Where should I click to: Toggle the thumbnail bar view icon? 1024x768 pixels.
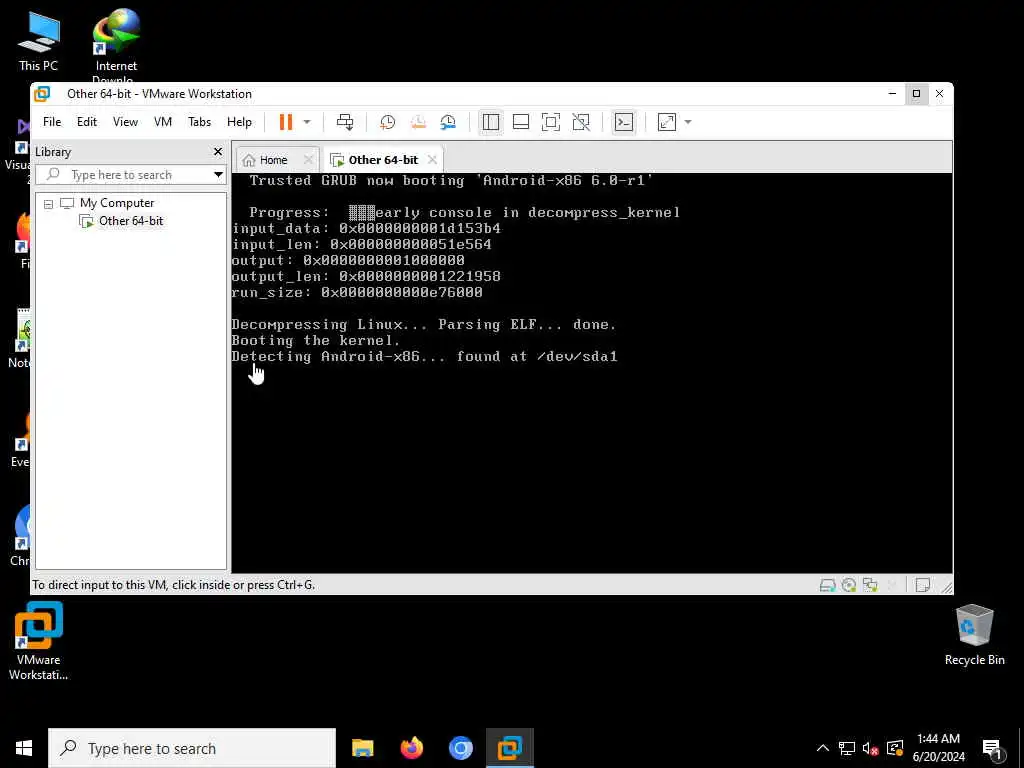[x=521, y=122]
